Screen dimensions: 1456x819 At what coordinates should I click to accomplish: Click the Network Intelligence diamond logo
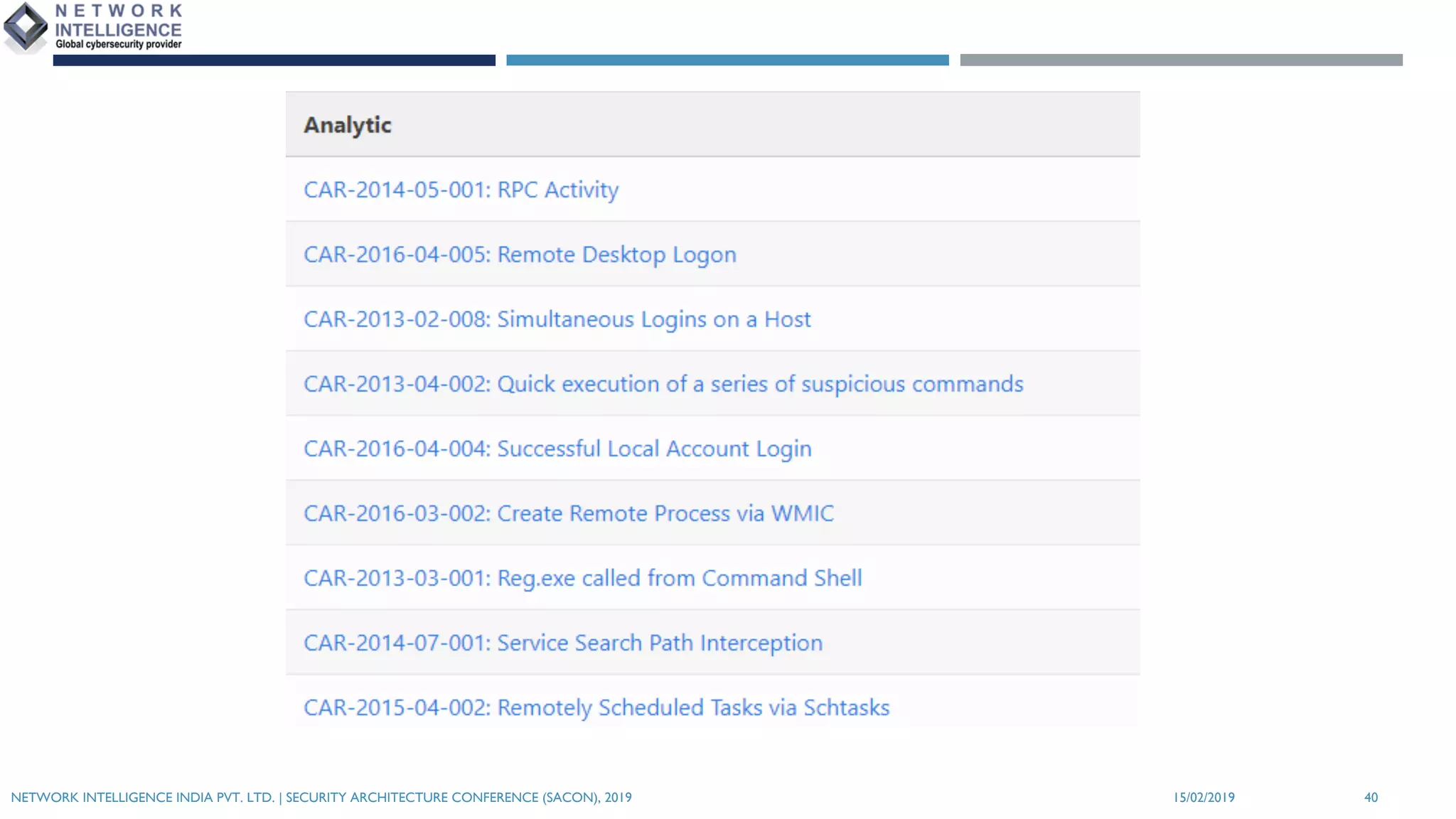(x=26, y=27)
